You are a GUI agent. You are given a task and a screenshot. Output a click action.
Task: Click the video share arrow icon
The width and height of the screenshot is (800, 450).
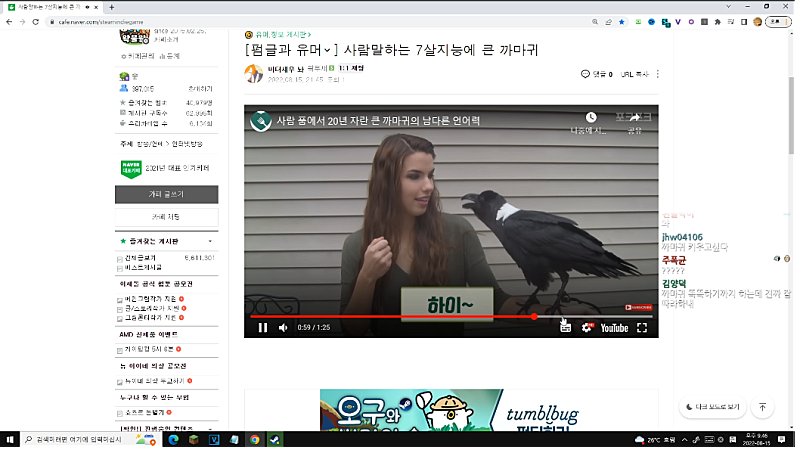pos(635,117)
